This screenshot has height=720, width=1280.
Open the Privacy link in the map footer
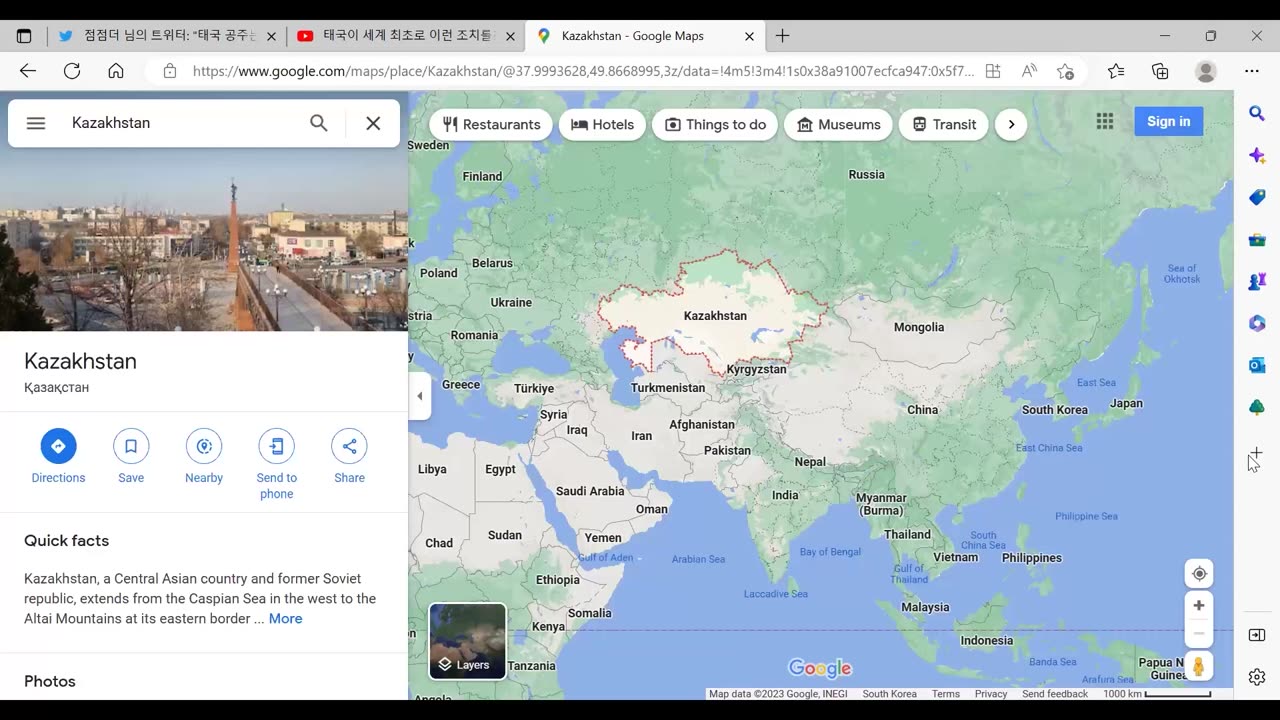click(991, 694)
